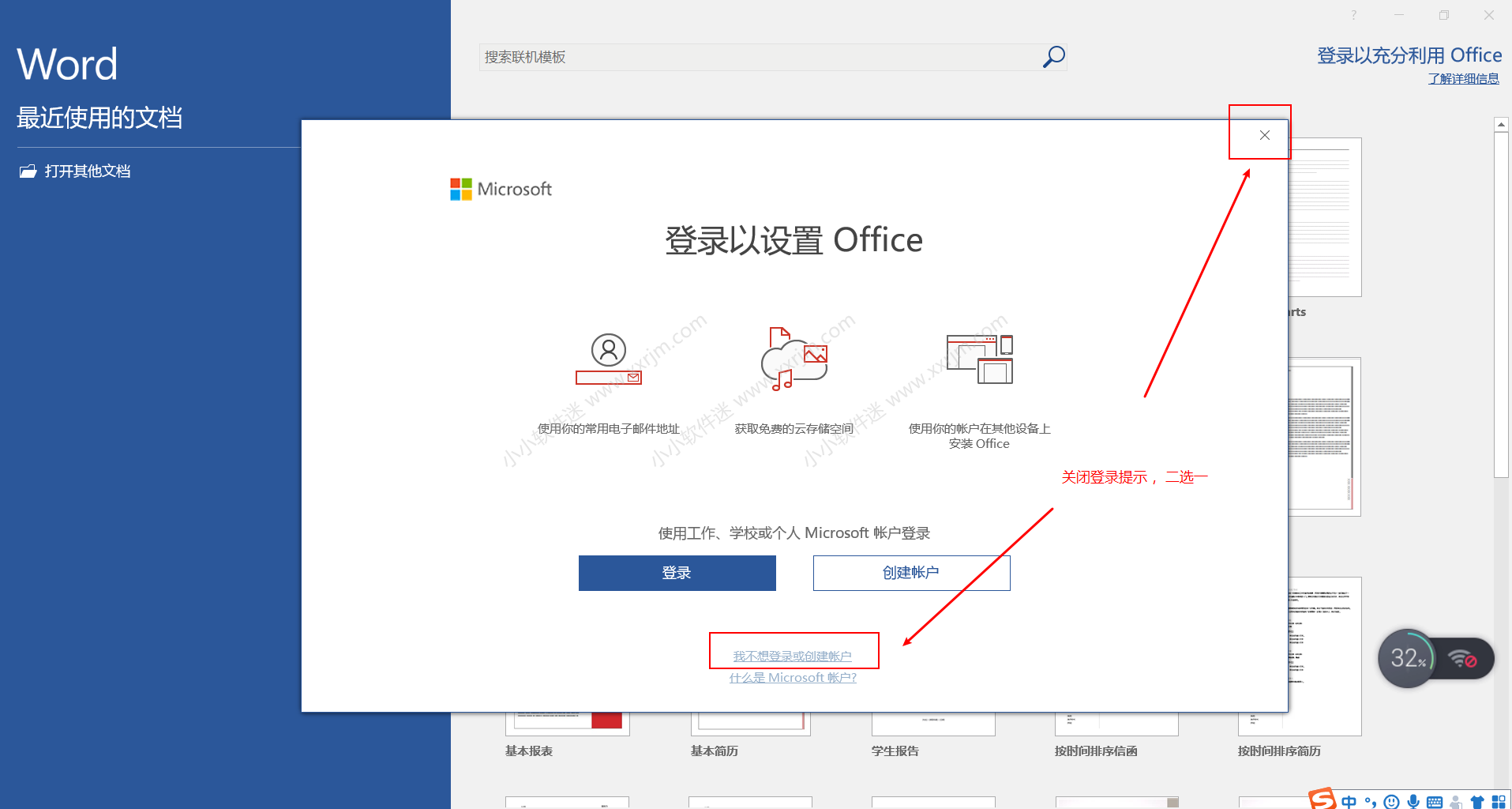The image size is (1512, 809).
Task: Click the magnifier search icon for templates
Action: pos(1053,57)
